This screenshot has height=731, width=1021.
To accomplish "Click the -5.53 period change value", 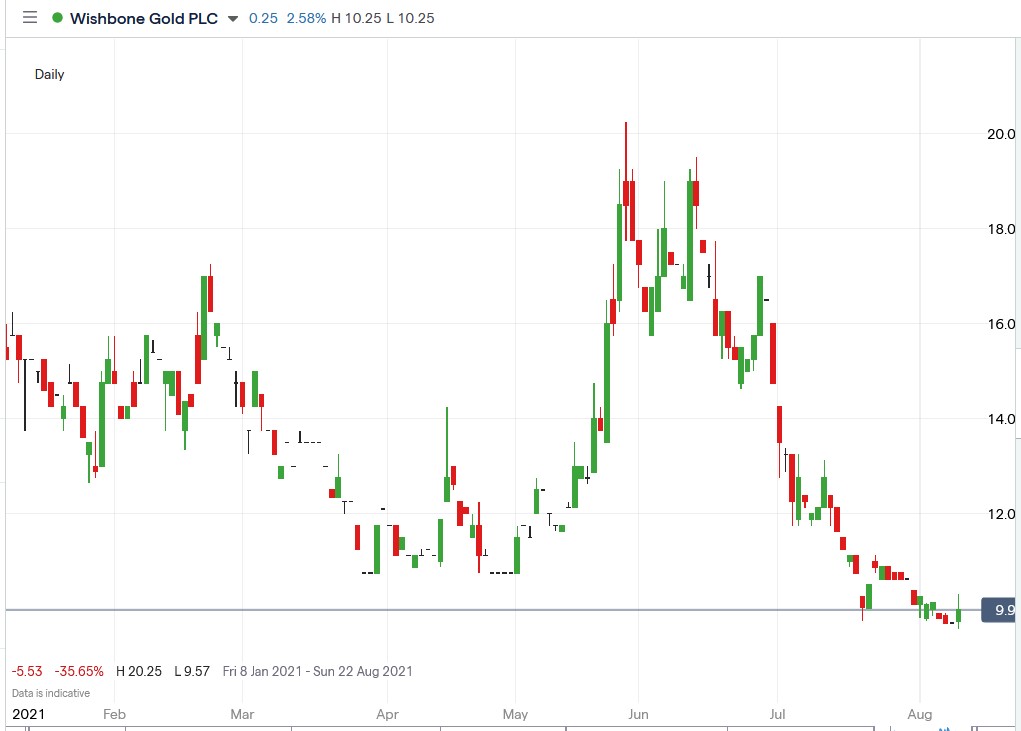I will [27, 671].
